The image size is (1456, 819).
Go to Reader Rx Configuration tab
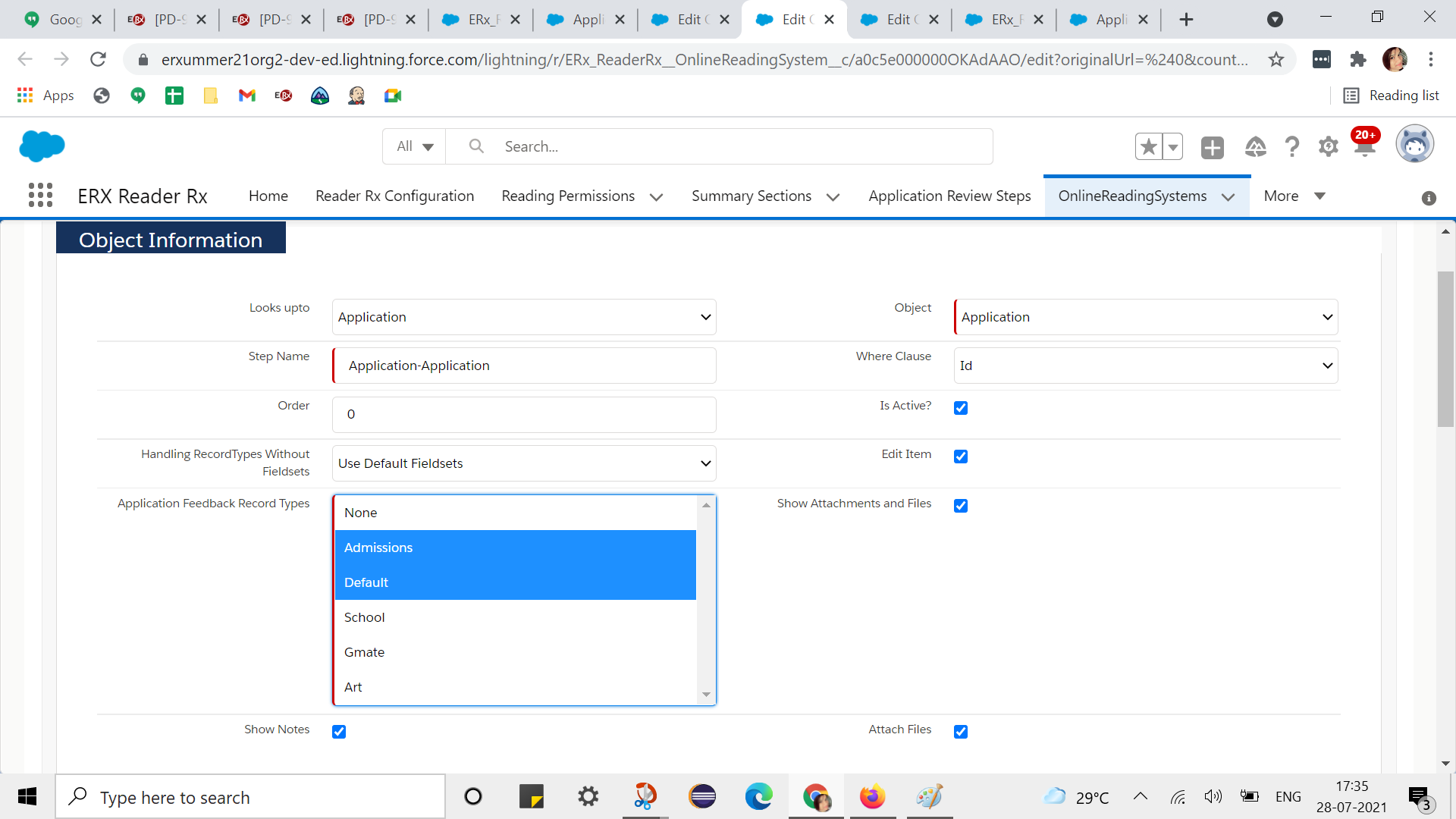(x=394, y=196)
